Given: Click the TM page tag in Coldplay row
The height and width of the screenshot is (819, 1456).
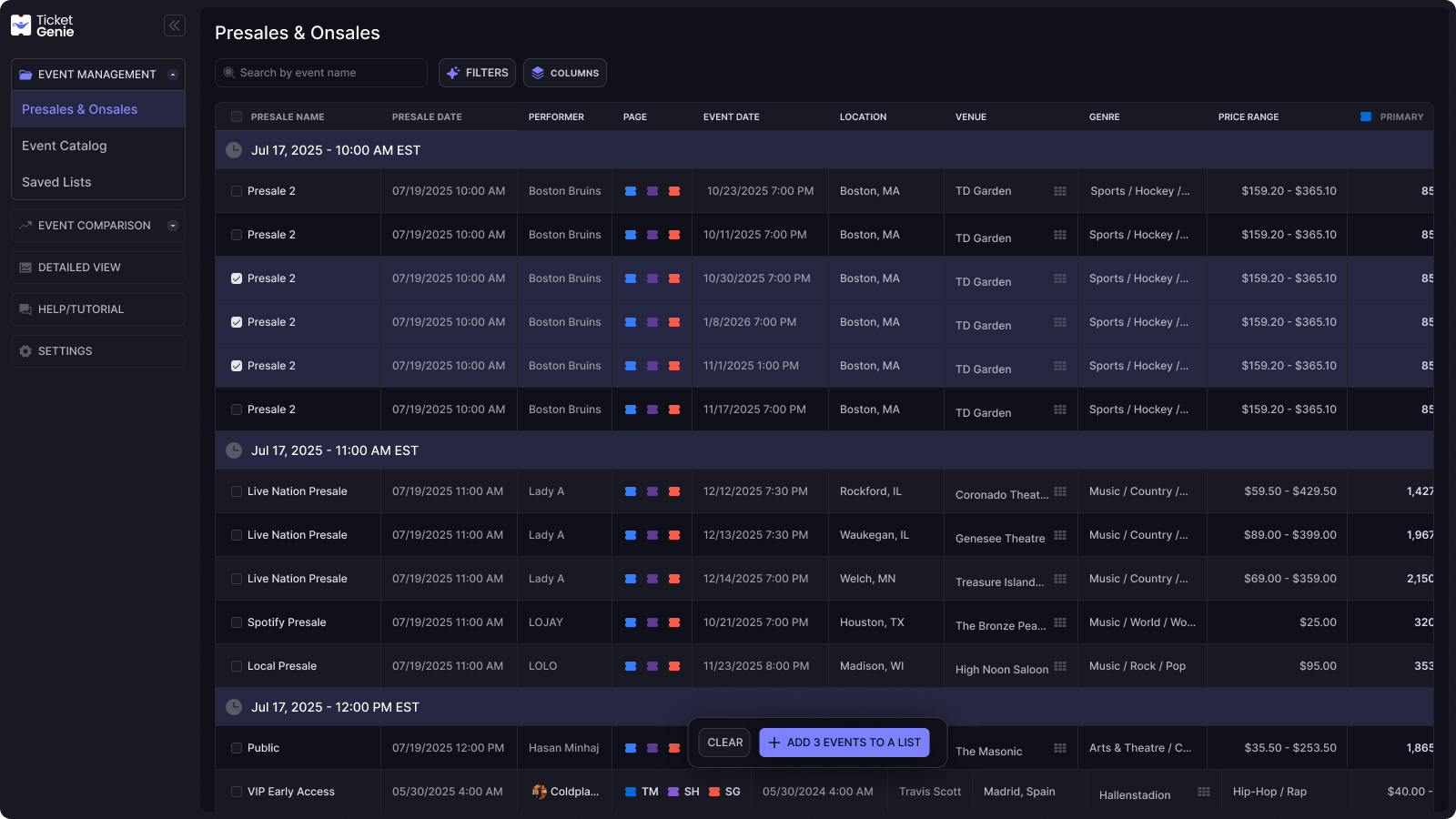Looking at the screenshot, I should [642, 792].
